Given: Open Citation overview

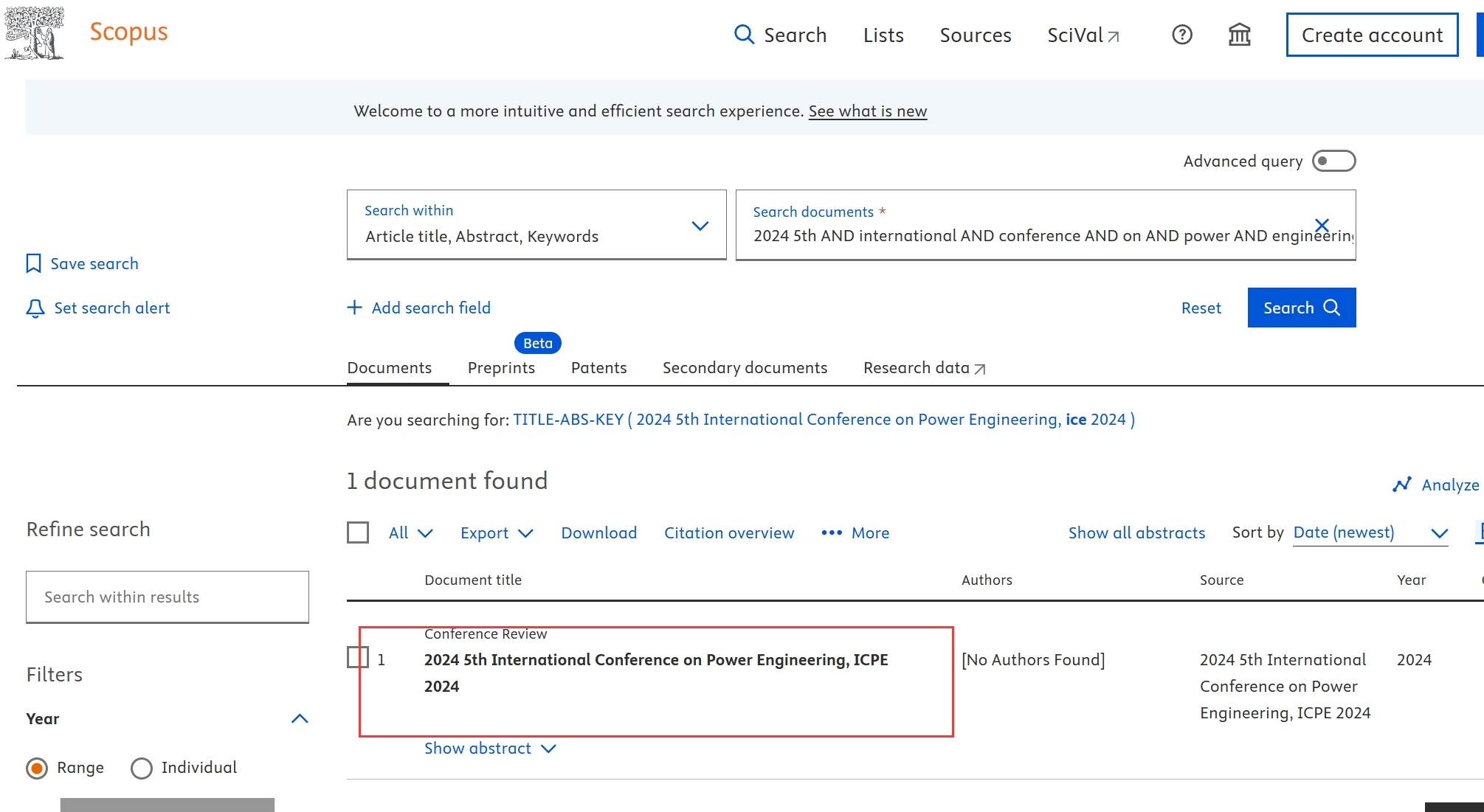Looking at the screenshot, I should point(729,532).
